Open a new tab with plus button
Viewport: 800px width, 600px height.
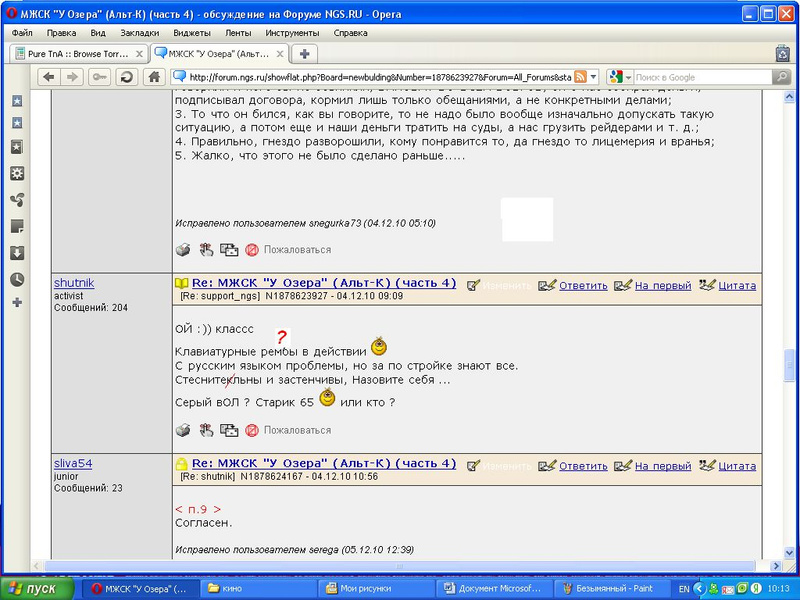[x=304, y=54]
